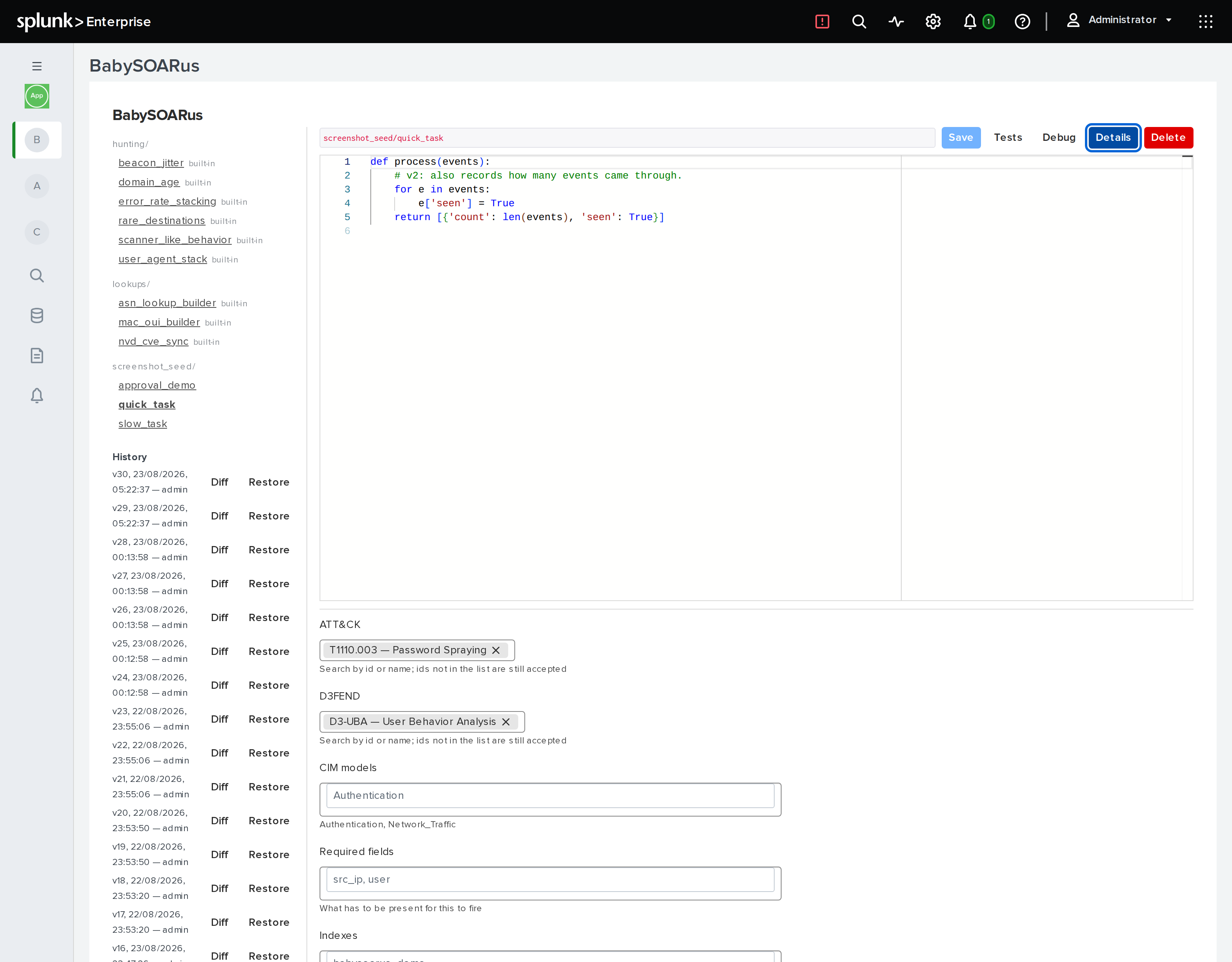1232x962 pixels.
Task: Open the sidebar alerts bell icon
Action: click(37, 395)
